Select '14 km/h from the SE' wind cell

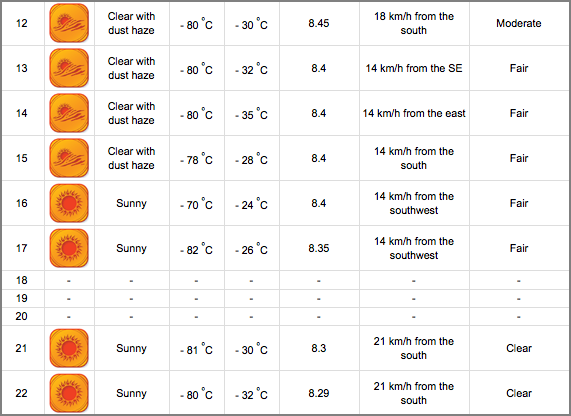tap(414, 68)
